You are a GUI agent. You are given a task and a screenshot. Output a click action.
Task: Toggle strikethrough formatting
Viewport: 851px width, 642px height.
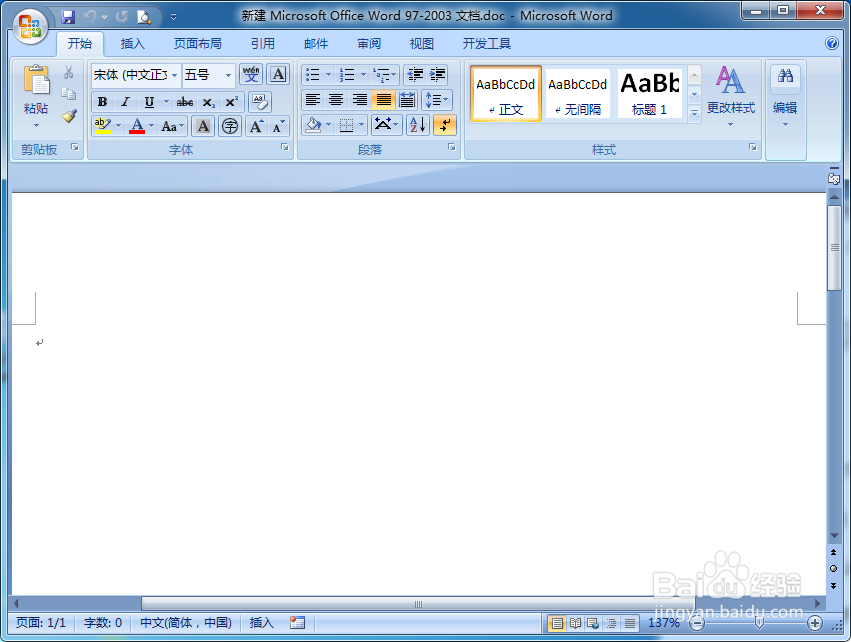click(x=185, y=101)
